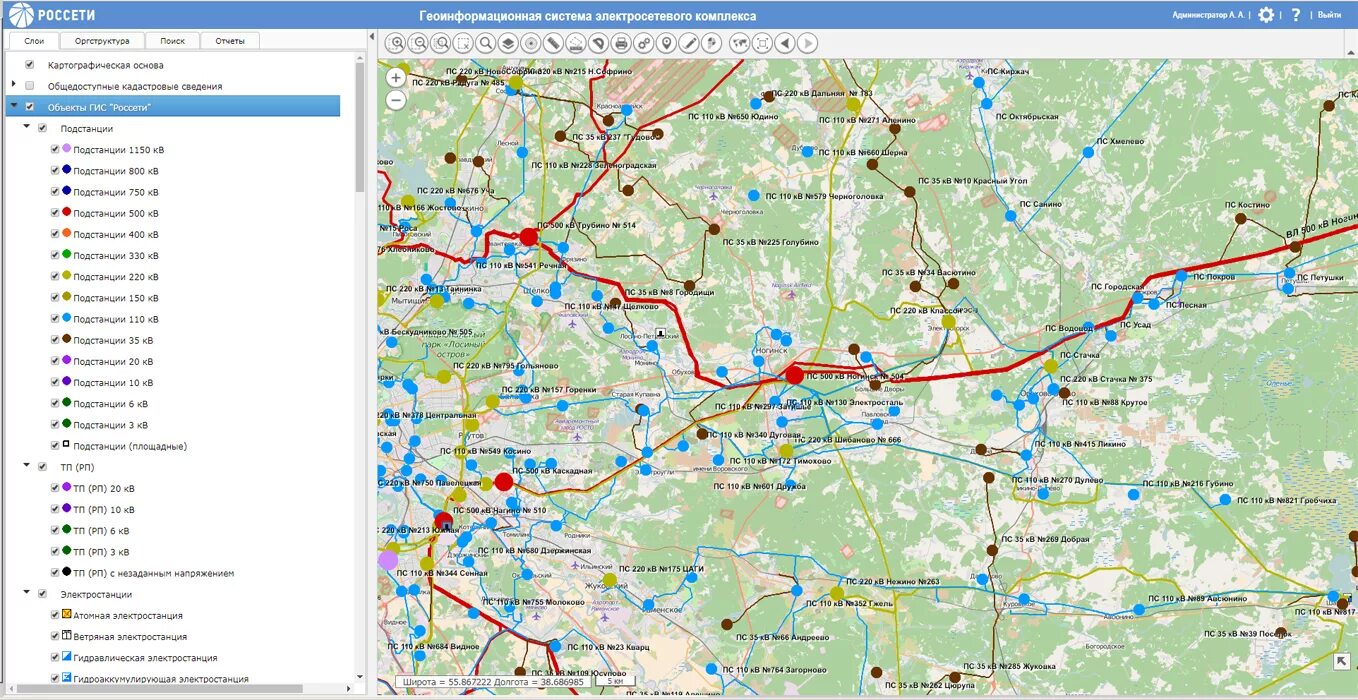Expand the Общедоступные кадастровые сведения node
This screenshot has height=700, width=1358.
tap(13, 86)
